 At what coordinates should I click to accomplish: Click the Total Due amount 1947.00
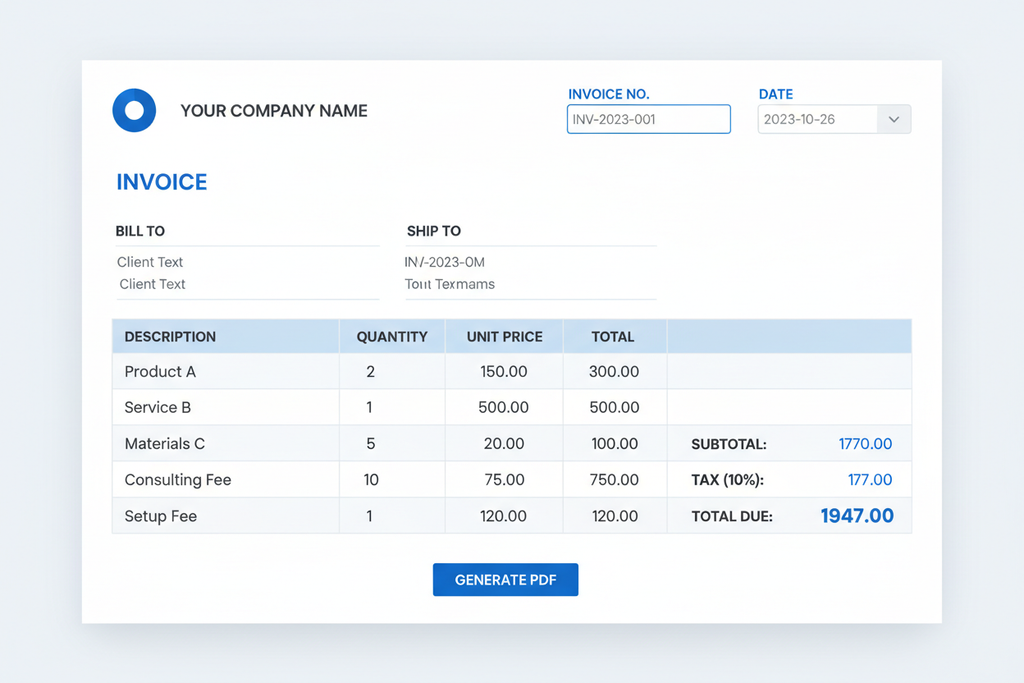pyautogui.click(x=857, y=516)
